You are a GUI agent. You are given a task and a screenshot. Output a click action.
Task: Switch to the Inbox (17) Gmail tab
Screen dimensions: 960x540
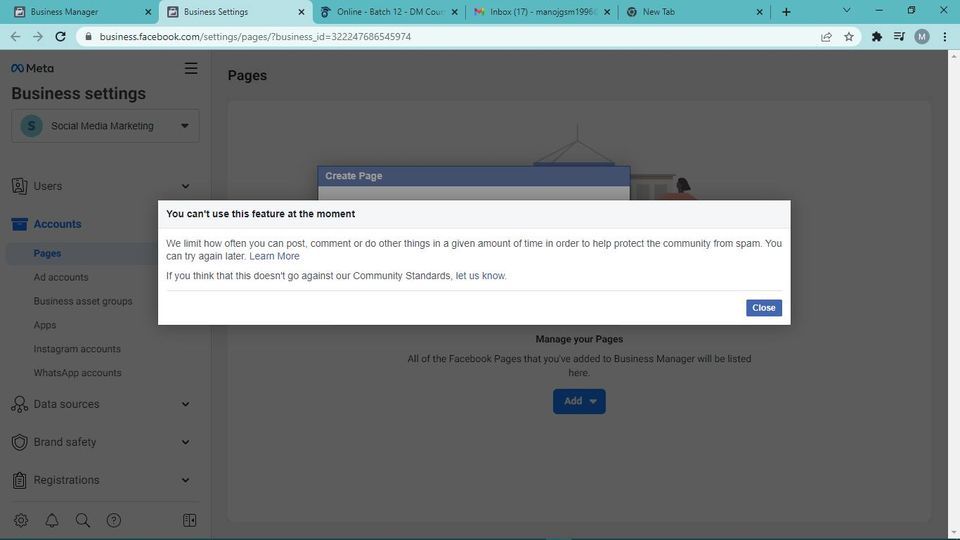coord(542,12)
